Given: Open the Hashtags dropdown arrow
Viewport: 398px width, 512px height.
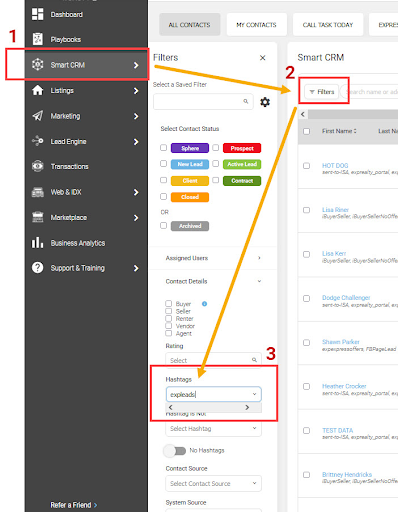Looking at the screenshot, I should 254,394.
